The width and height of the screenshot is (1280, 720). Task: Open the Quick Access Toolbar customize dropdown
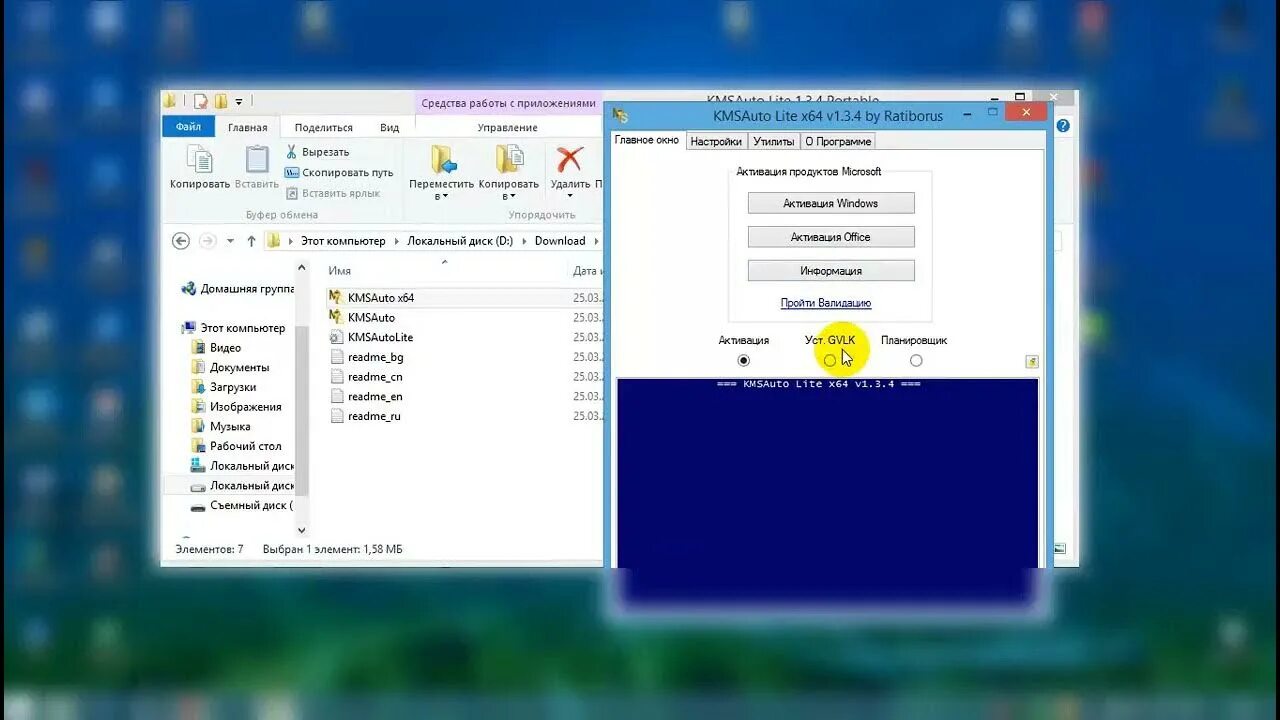coord(239,101)
